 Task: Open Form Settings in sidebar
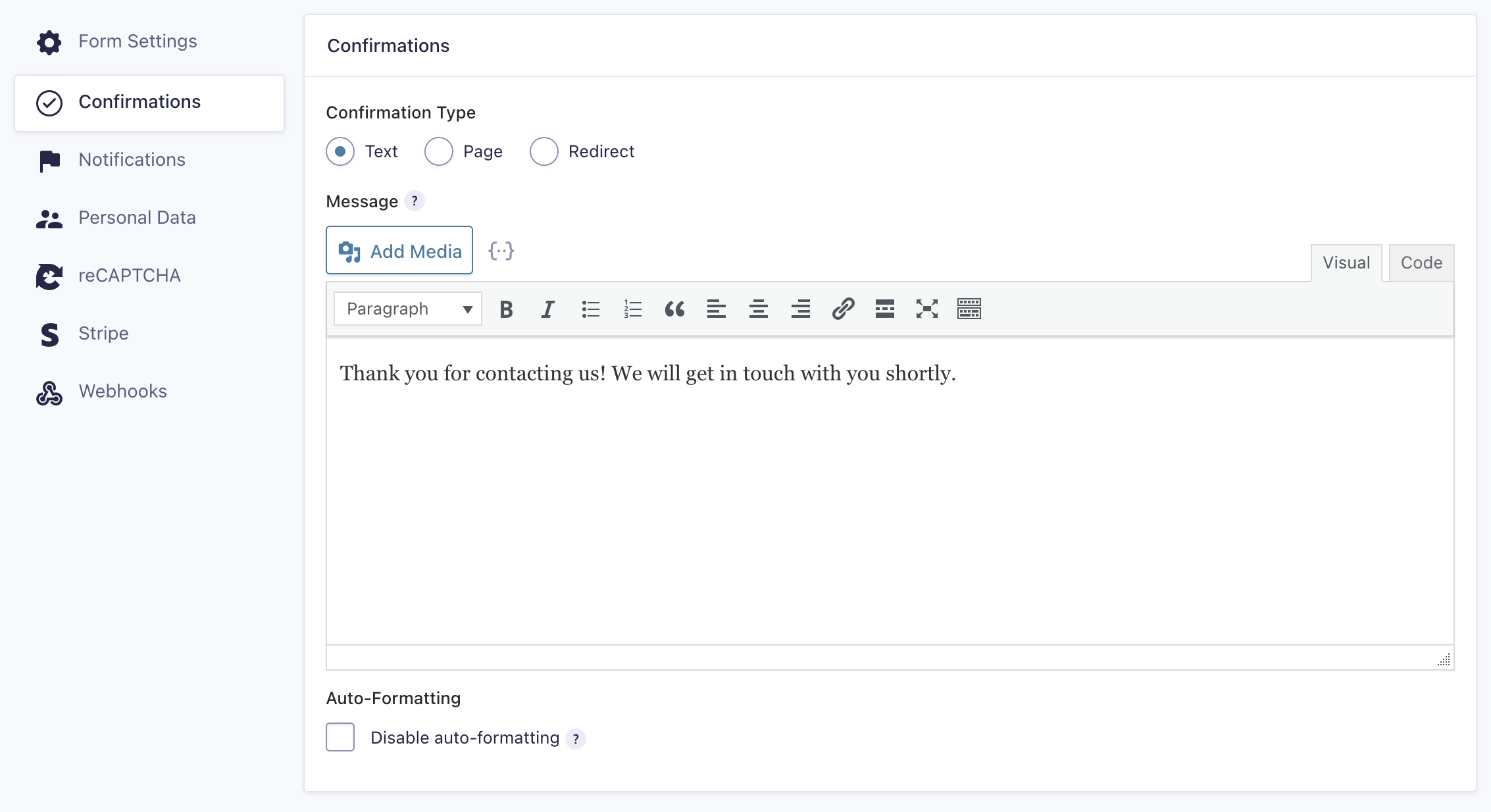point(138,41)
